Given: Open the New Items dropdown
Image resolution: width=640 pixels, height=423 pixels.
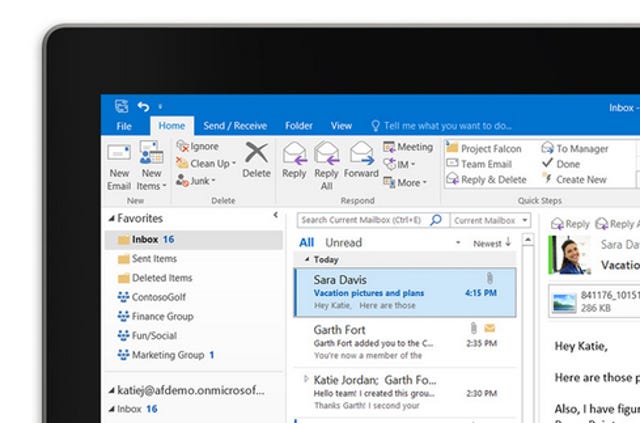Looking at the screenshot, I should pyautogui.click(x=151, y=166).
